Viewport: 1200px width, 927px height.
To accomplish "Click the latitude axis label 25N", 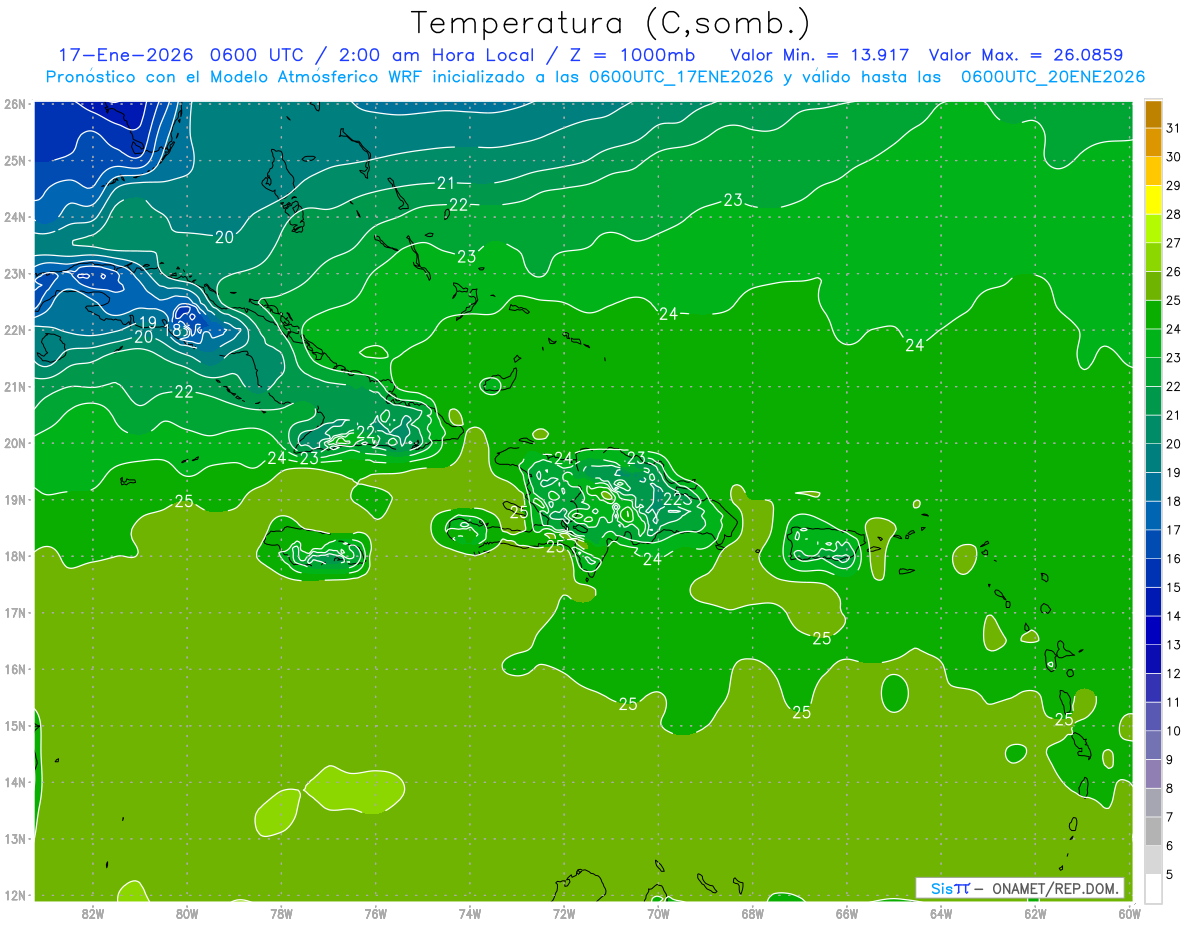I will 15,160.
